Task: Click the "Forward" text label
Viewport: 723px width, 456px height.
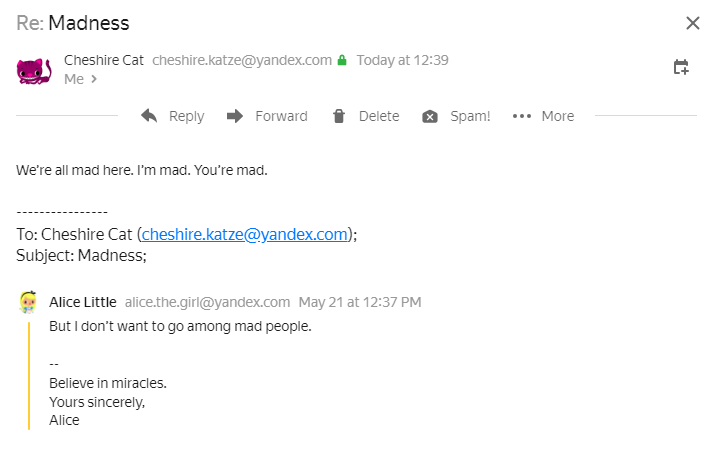Action: click(x=281, y=116)
